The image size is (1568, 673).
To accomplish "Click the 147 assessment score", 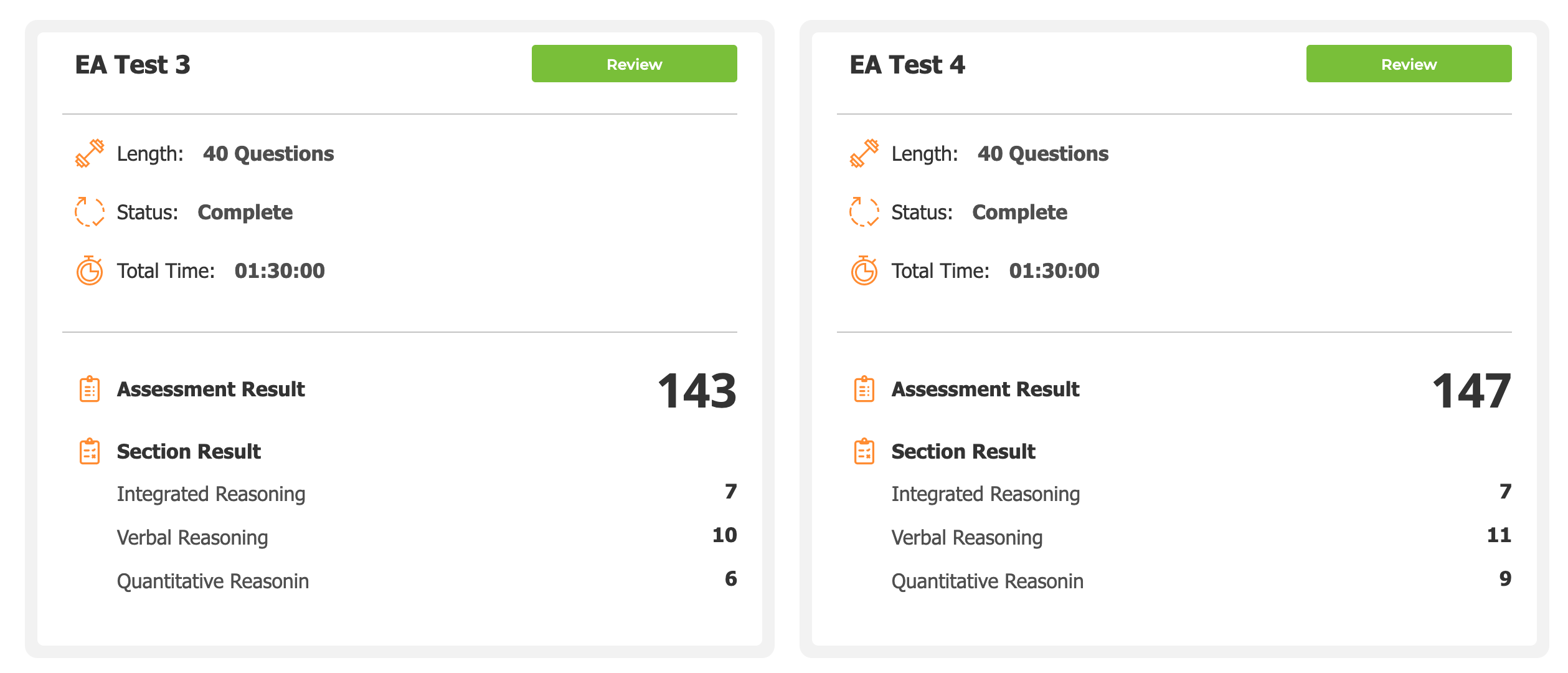I will coord(1471,391).
